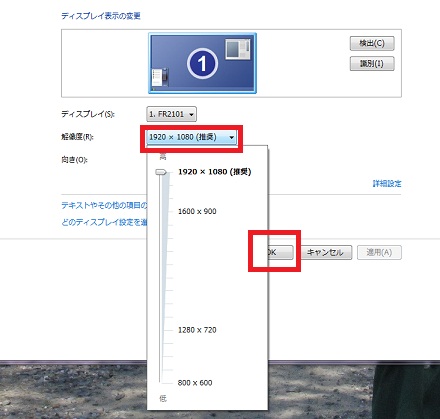This screenshot has width=440, height=419.
Task: Choose 1600 x 900 resolution
Action: (197, 211)
